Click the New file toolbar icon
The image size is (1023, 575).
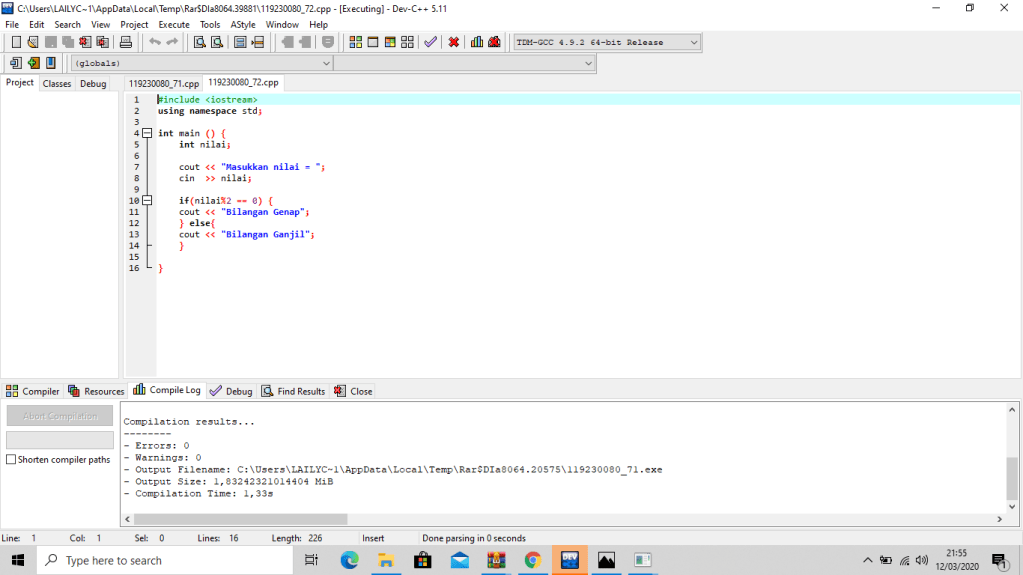(x=16, y=42)
